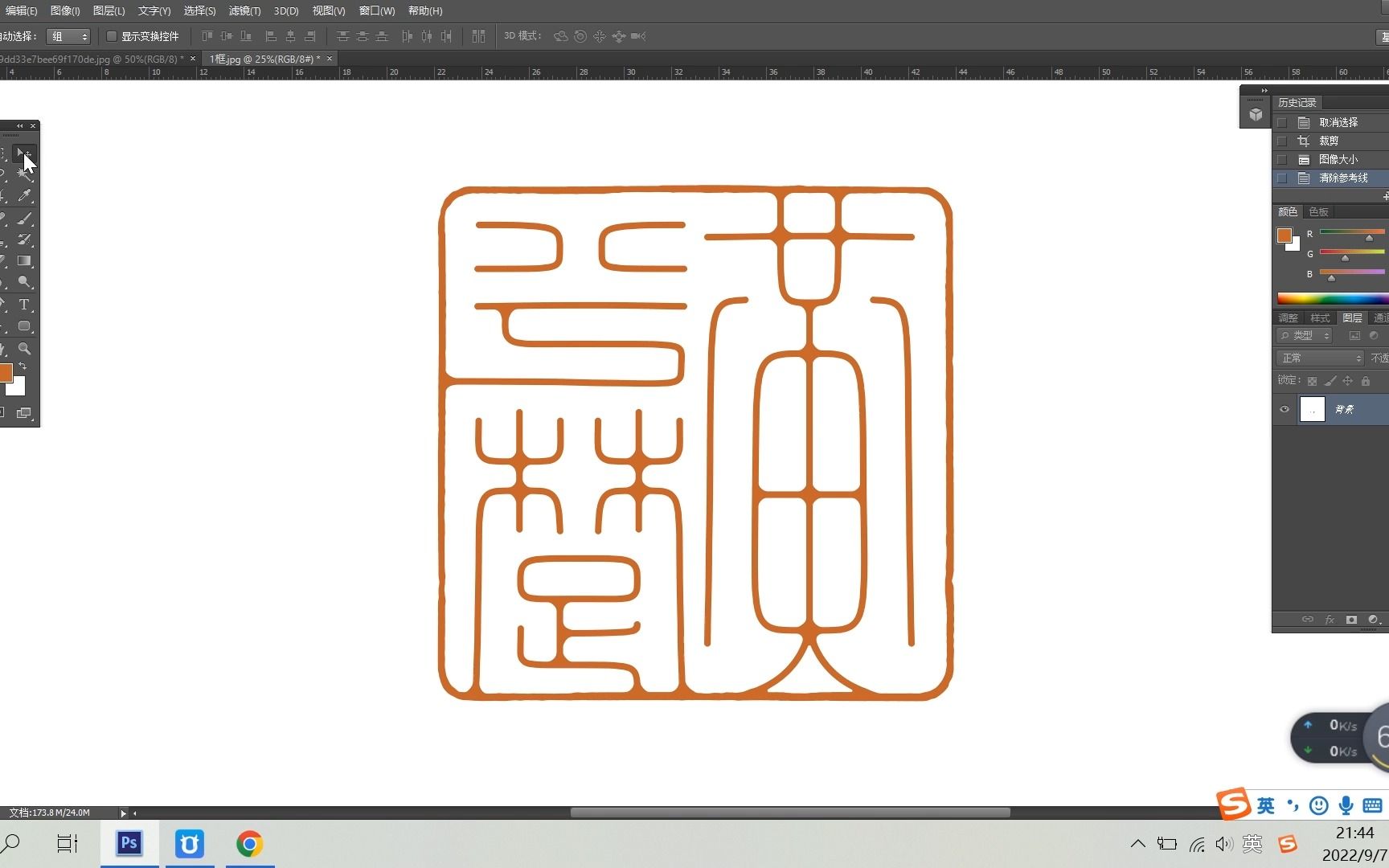The height and width of the screenshot is (868, 1389).
Task: Switch to document tab 1框.jpg
Action: pyautogui.click(x=264, y=59)
